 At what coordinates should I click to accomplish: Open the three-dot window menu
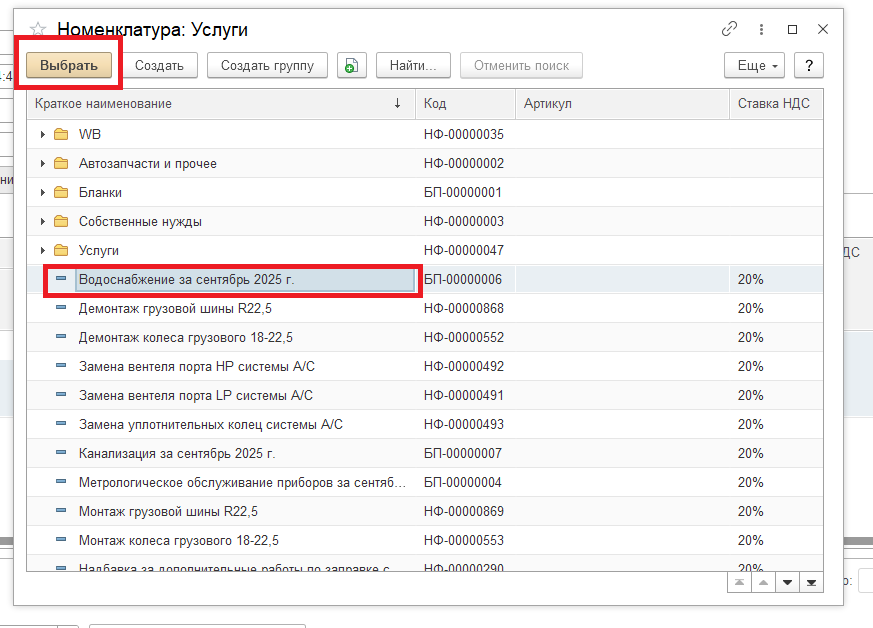tap(762, 29)
